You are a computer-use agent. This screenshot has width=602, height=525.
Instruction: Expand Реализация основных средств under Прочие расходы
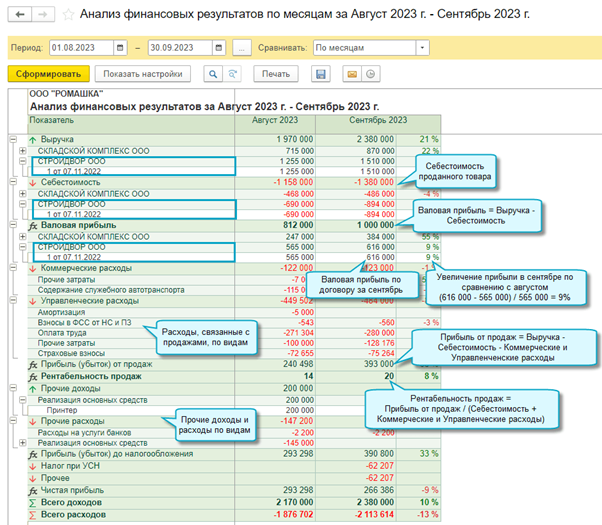click(x=23, y=443)
